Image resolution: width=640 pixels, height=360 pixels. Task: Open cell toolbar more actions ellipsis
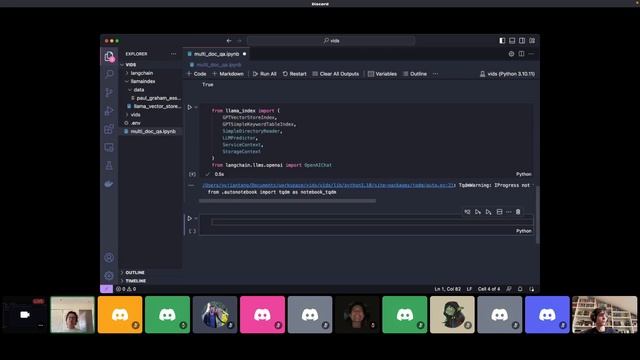click(509, 212)
